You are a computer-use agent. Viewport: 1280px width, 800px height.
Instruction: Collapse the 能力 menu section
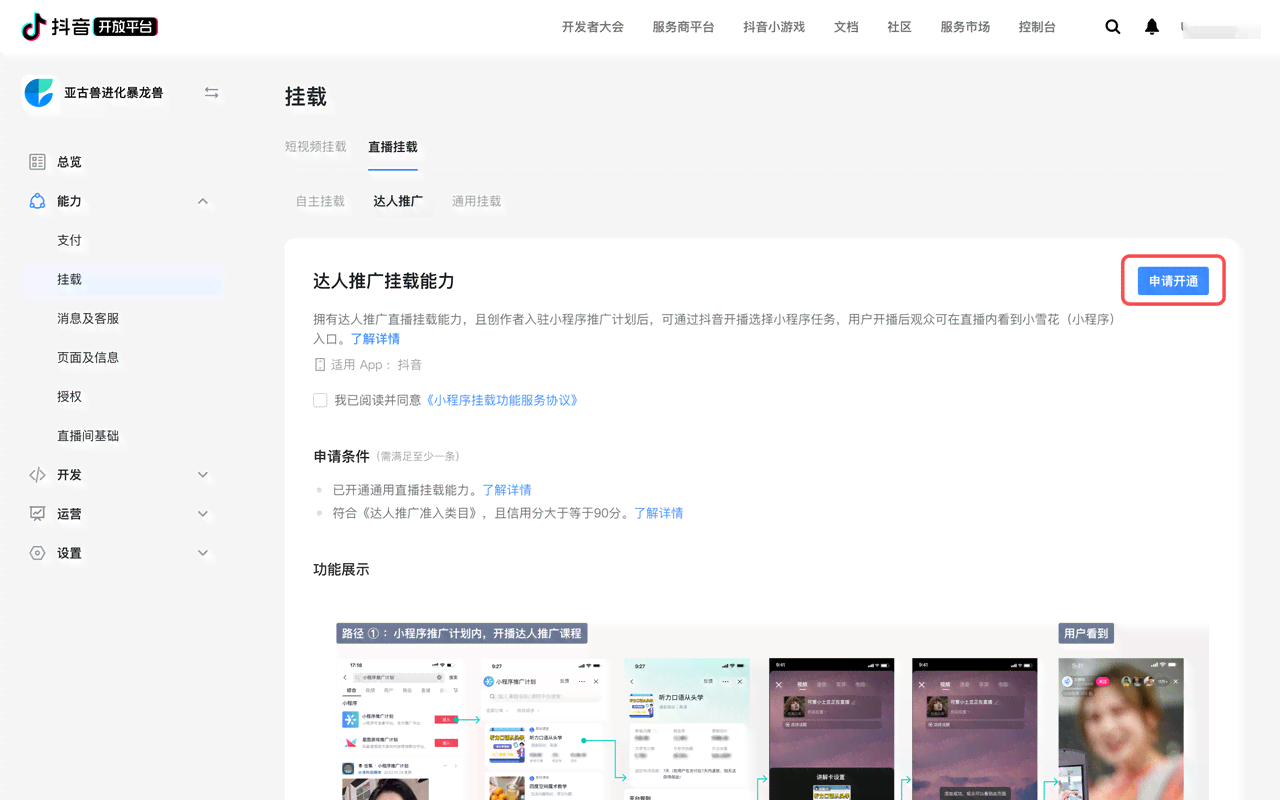click(x=203, y=201)
